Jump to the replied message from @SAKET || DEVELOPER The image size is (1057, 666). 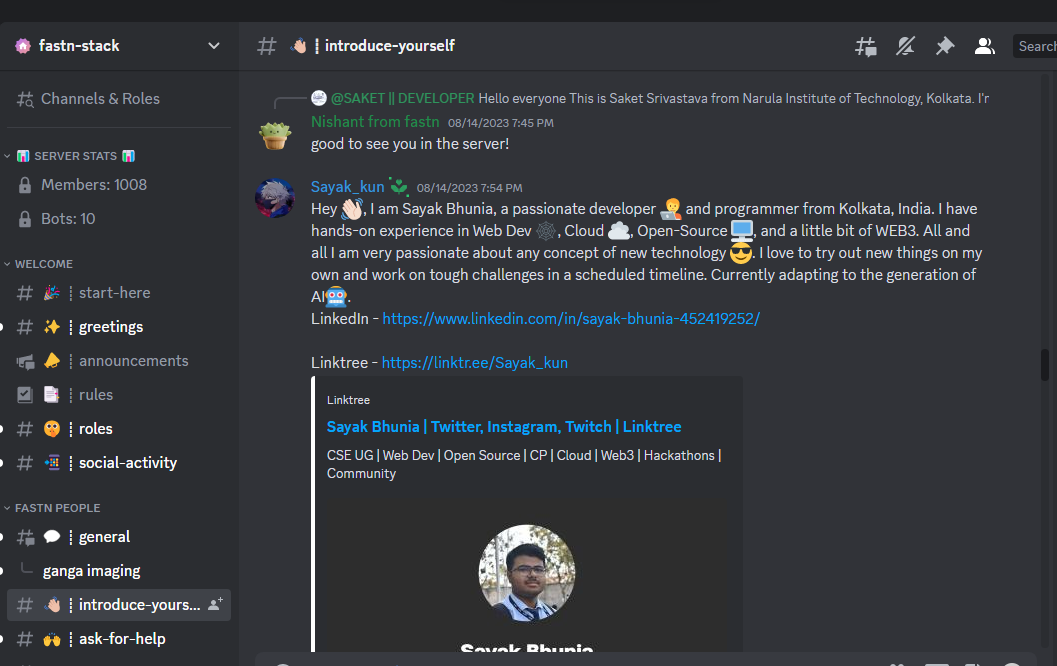tap(733, 98)
